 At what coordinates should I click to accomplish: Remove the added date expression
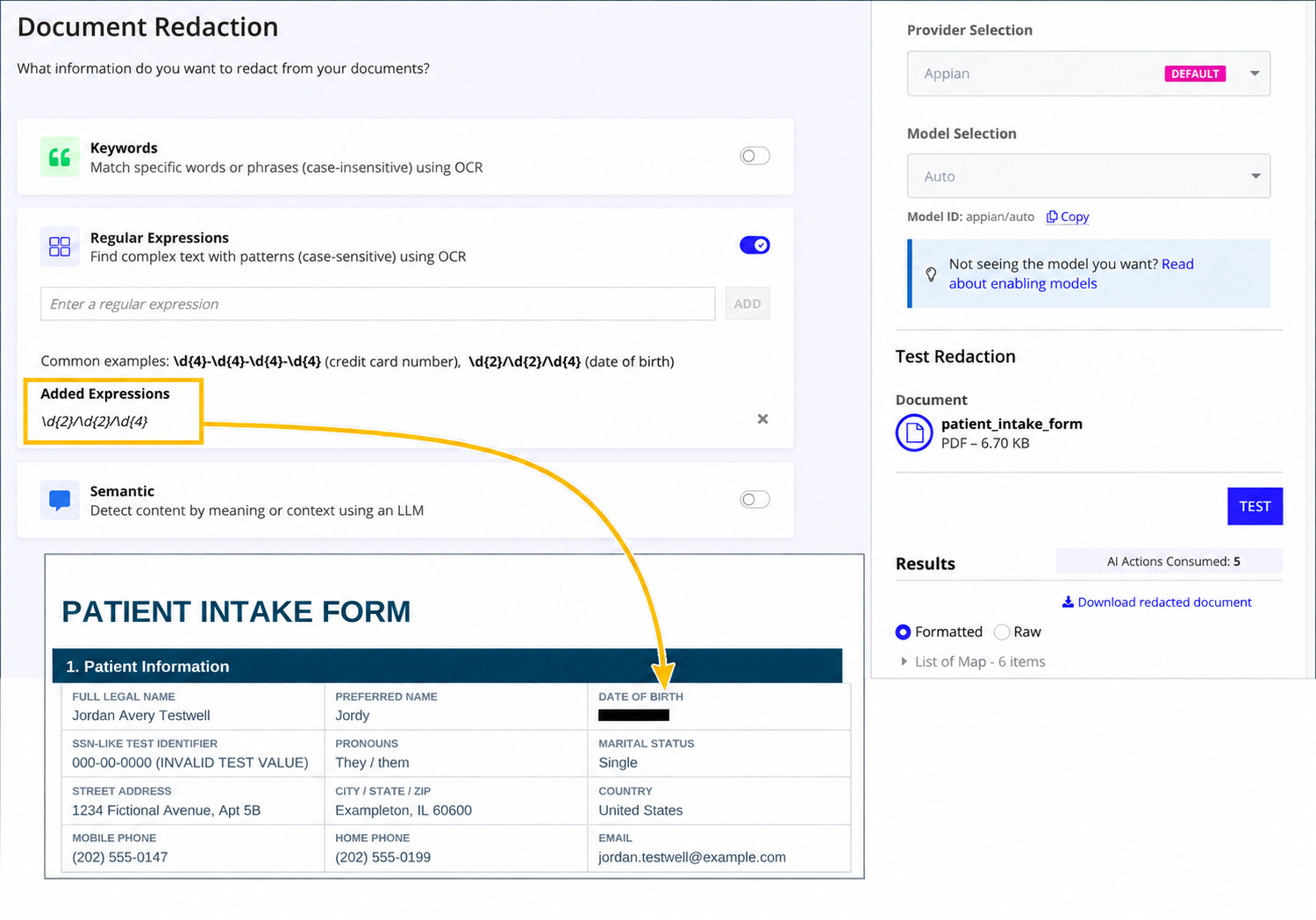tap(762, 419)
